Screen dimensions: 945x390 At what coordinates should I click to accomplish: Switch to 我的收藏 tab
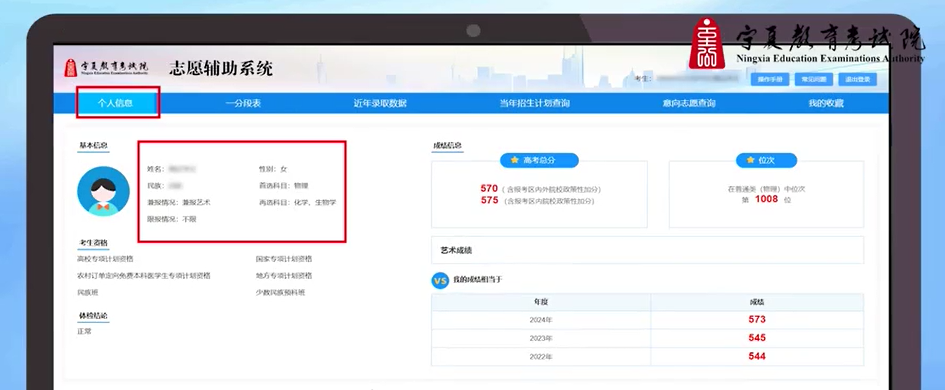tap(826, 103)
